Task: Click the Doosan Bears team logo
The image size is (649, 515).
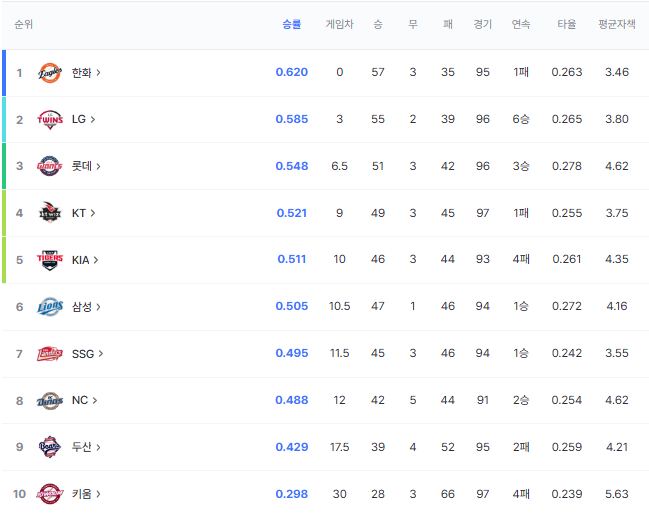Action: click(x=50, y=447)
